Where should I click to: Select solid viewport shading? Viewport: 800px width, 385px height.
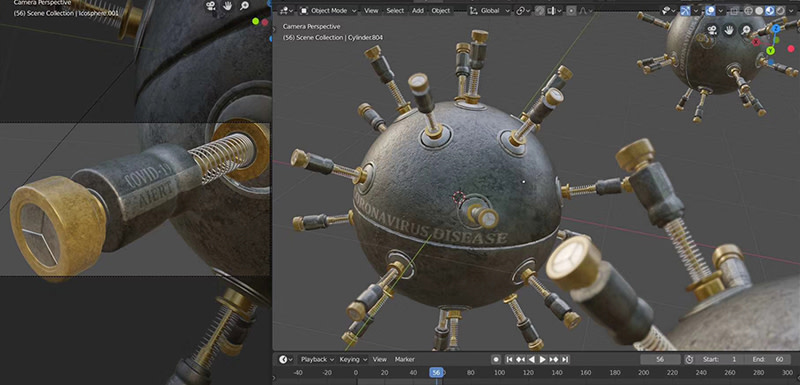point(759,10)
